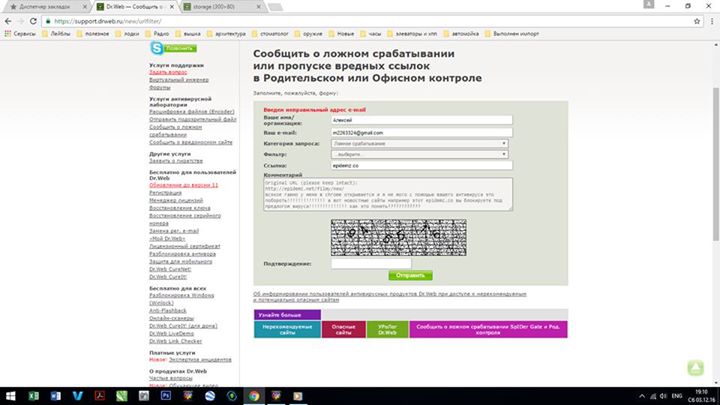Show hidden tray icons chevron

click(x=641, y=396)
